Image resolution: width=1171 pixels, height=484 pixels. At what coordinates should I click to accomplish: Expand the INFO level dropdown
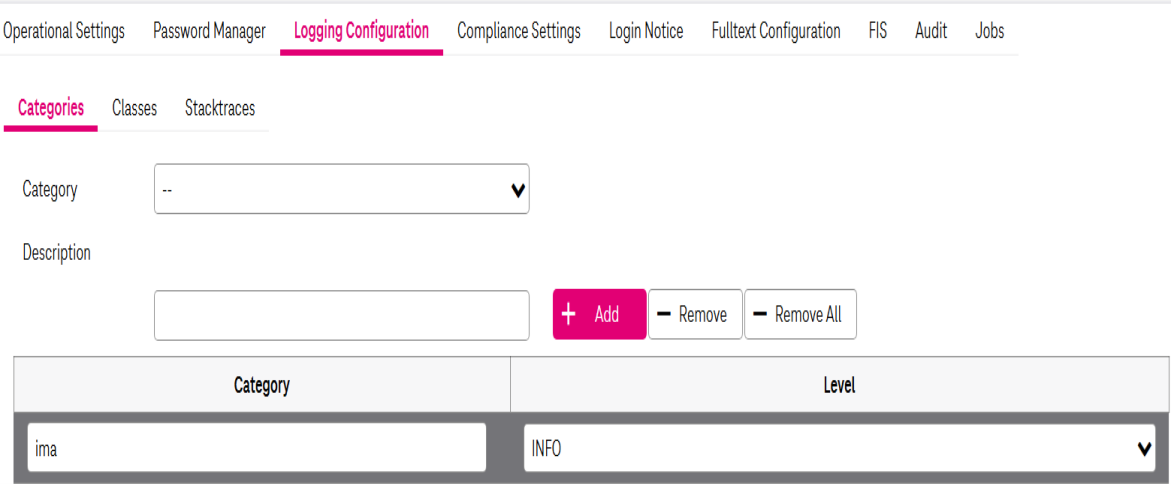(839, 449)
